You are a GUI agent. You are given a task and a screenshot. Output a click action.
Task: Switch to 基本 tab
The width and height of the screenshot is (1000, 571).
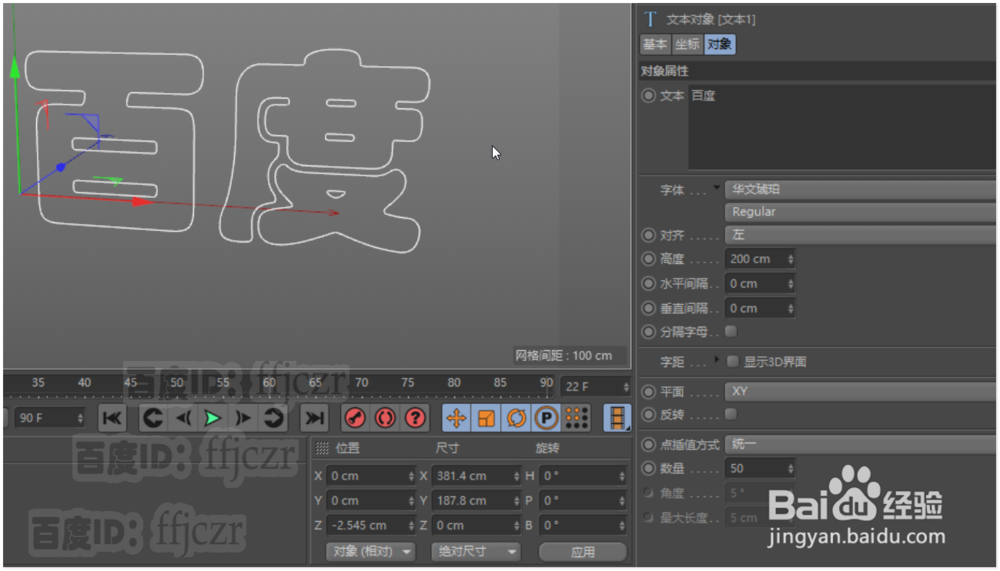[655, 45]
